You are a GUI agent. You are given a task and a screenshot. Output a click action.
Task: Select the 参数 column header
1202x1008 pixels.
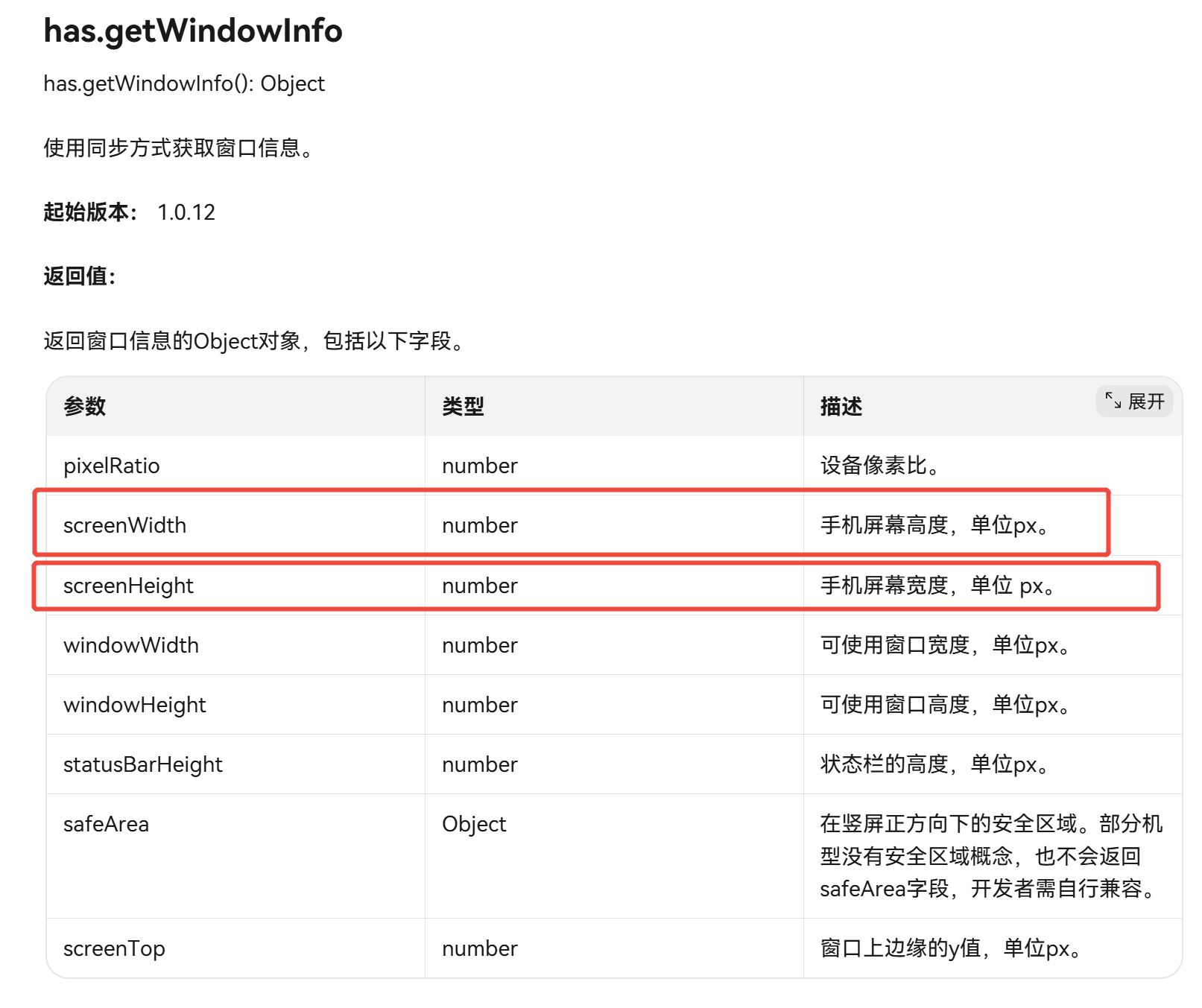coord(85,406)
